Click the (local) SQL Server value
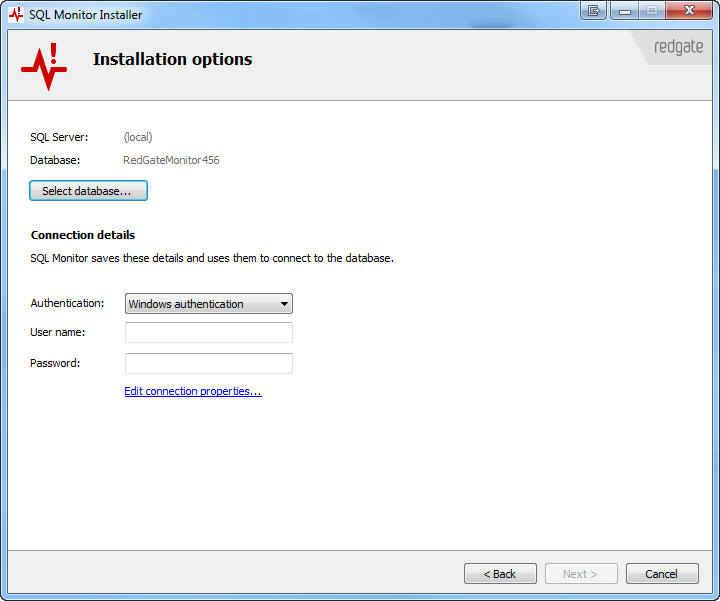The width and height of the screenshot is (720, 601). pos(138,137)
